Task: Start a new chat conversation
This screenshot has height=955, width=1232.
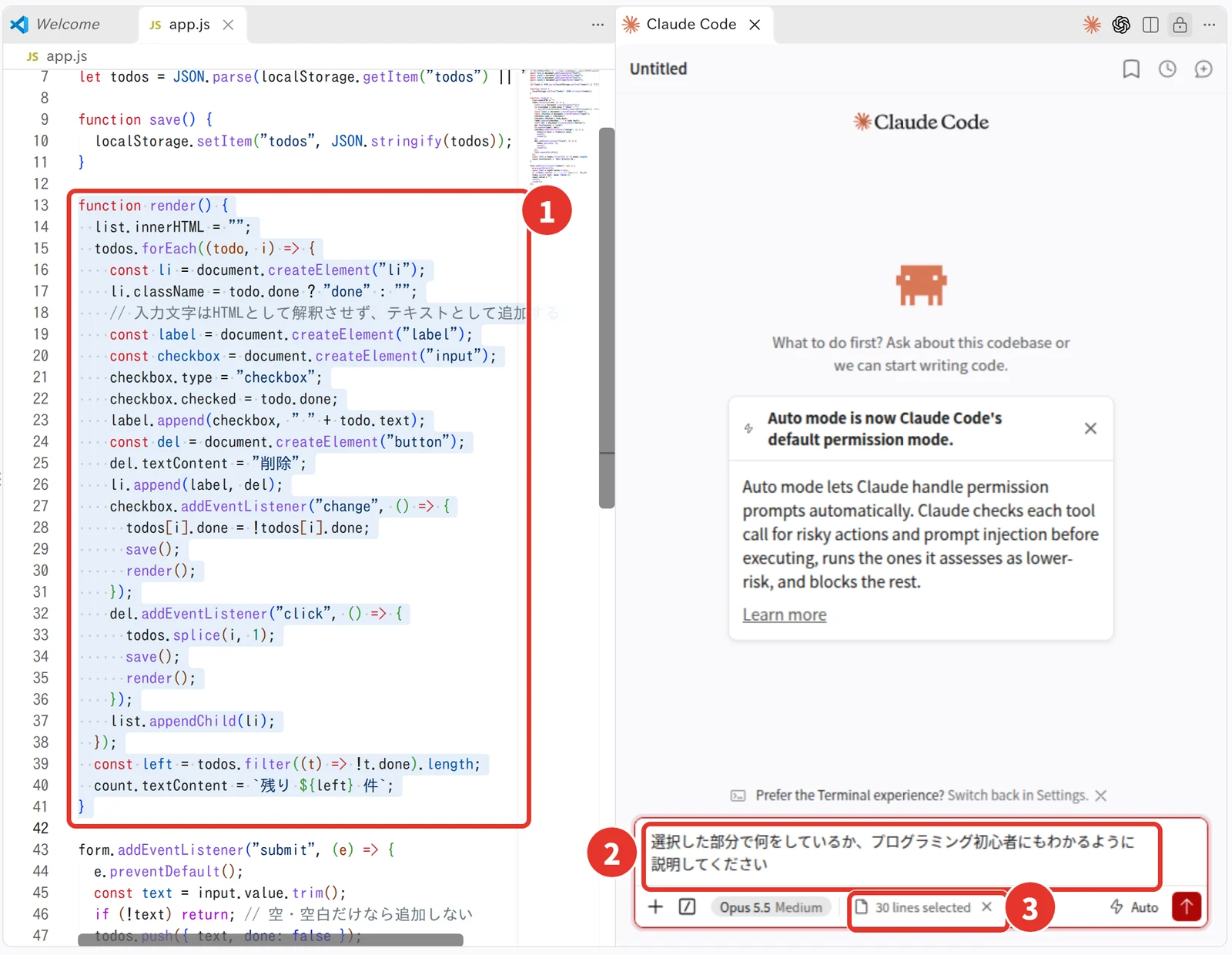Action: (x=1204, y=69)
